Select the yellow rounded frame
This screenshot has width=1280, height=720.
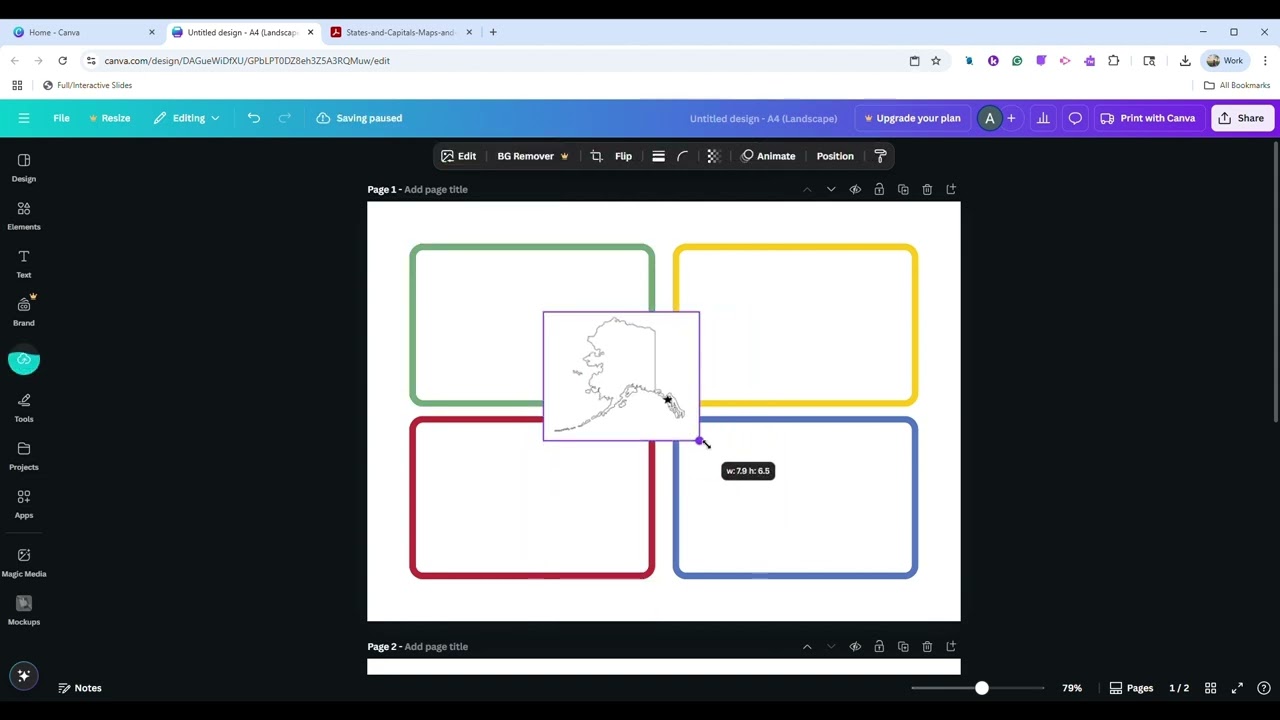pyautogui.click(x=795, y=324)
